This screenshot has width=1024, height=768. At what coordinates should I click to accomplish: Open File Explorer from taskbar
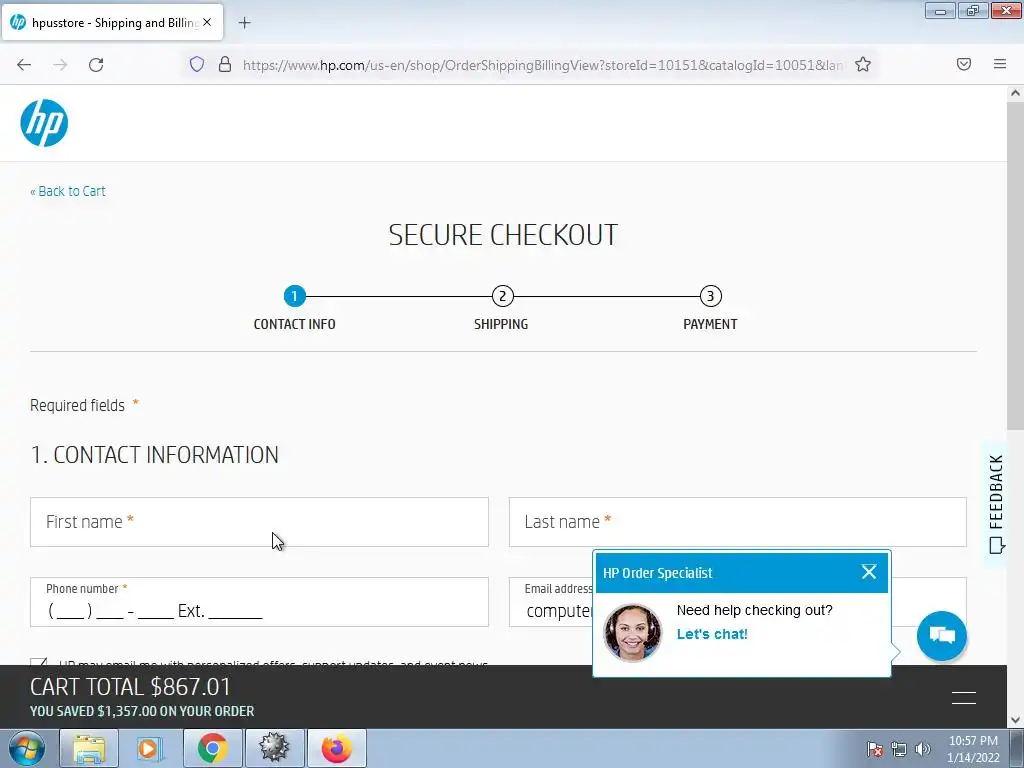89,748
